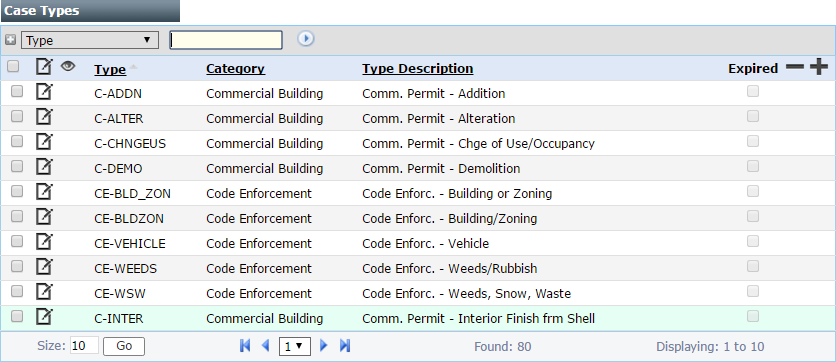This screenshot has height=362, width=836.
Task: Open edit icon for CE-WEEDS row
Action: [x=44, y=268]
